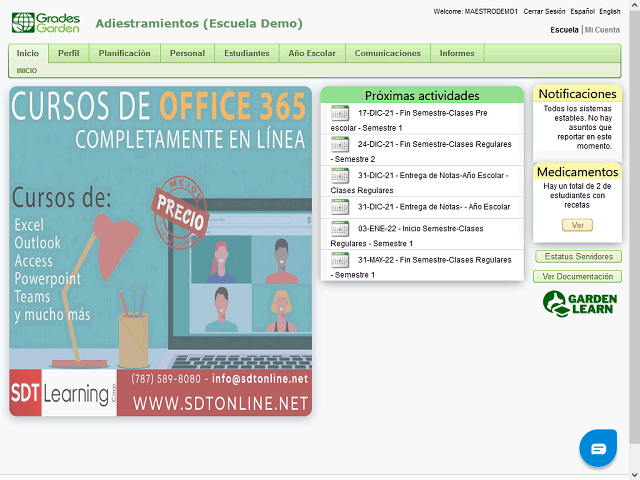This screenshot has height=480, width=640.
Task: Click 31-DIC-21 Entrega de Notas-Año Escolar Clases Regulares text
Action: [419, 183]
